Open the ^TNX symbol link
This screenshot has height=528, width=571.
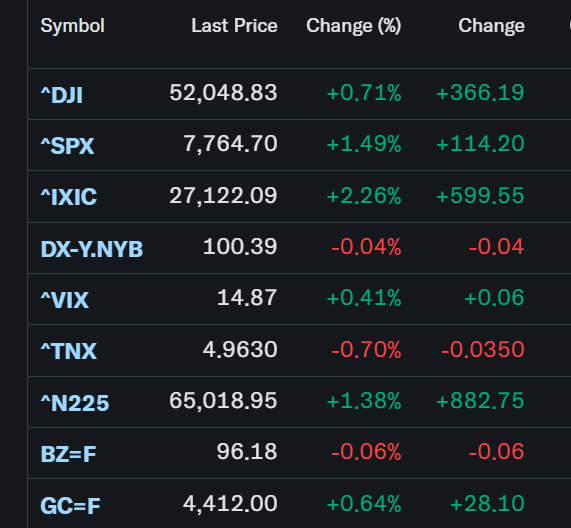click(69, 351)
